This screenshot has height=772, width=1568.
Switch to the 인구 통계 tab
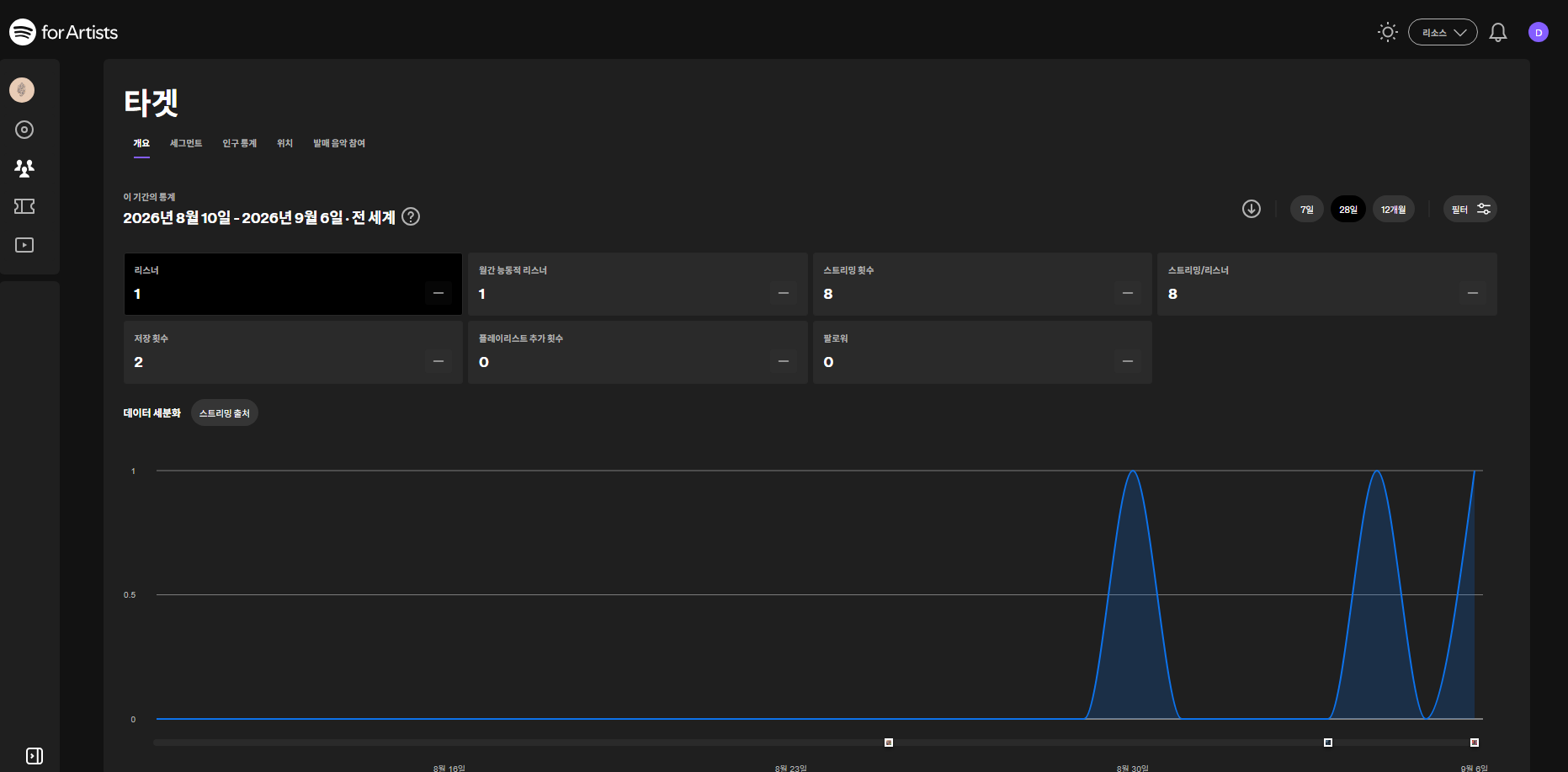239,143
